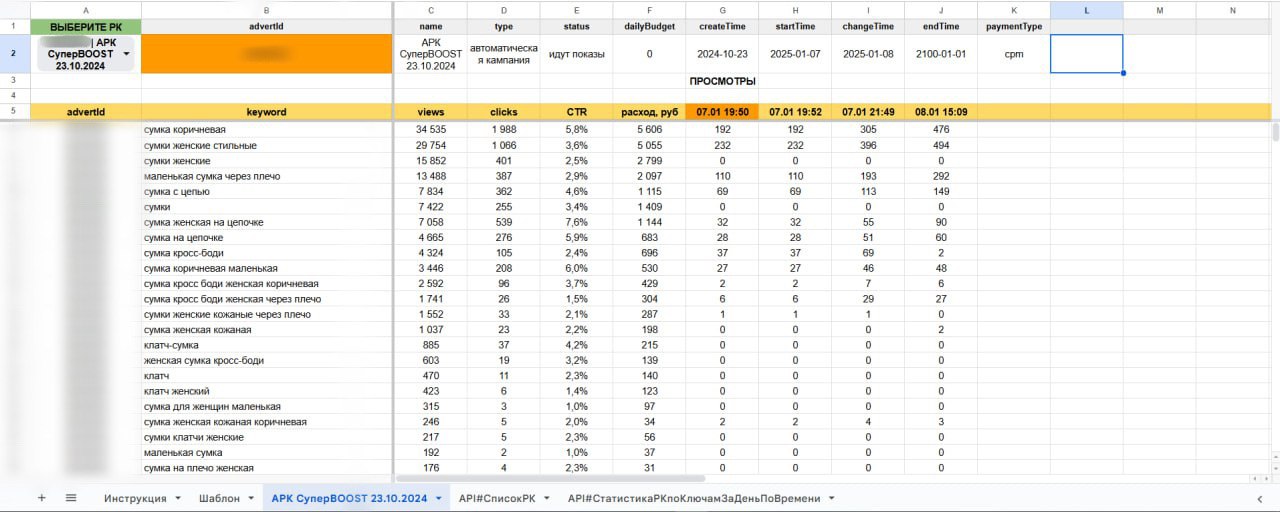Open the Инструкция tab dropdown arrow
Image resolution: width=1280 pixels, height=512 pixels.
(178, 498)
